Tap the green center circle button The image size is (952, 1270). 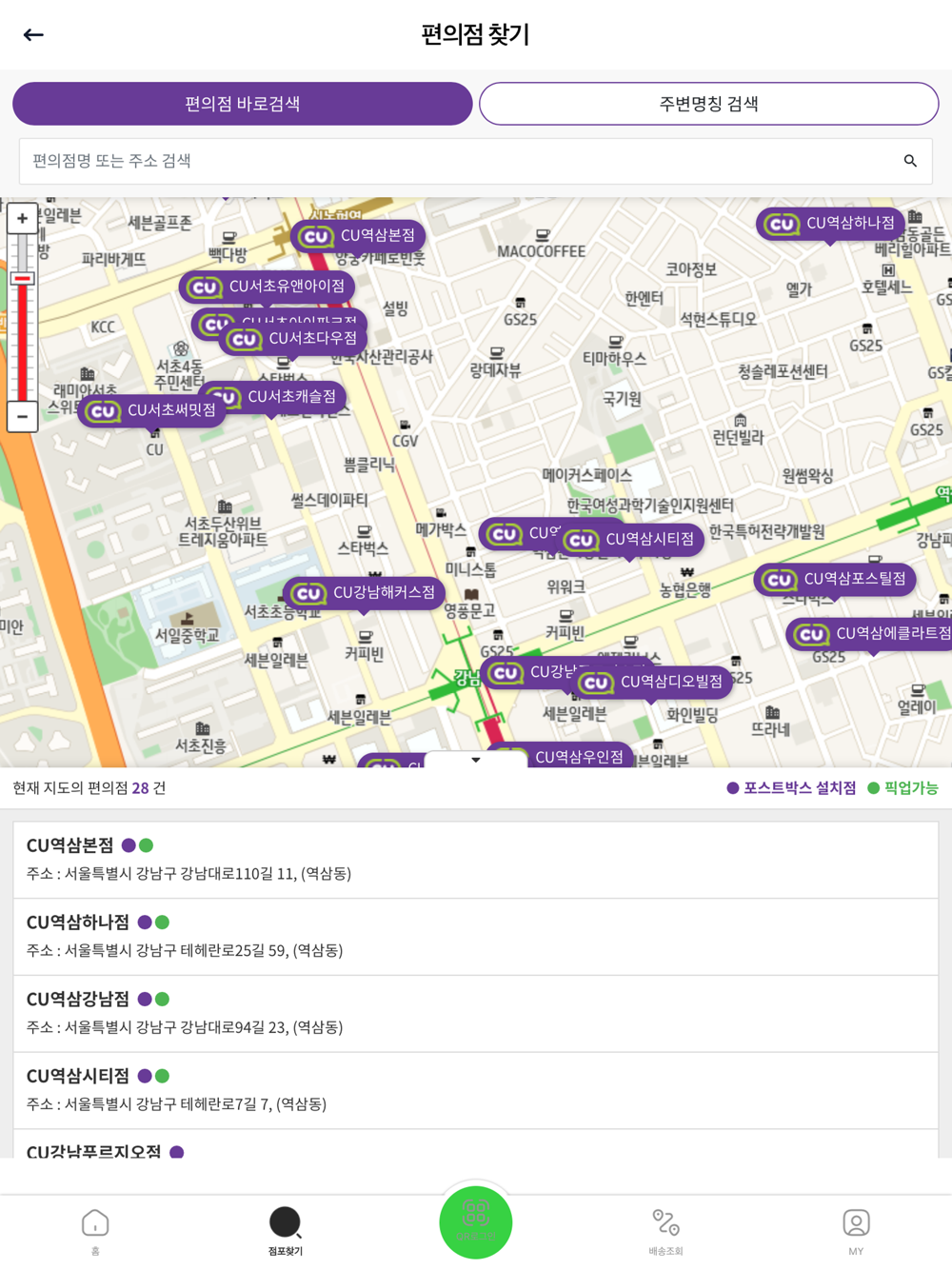click(475, 1222)
